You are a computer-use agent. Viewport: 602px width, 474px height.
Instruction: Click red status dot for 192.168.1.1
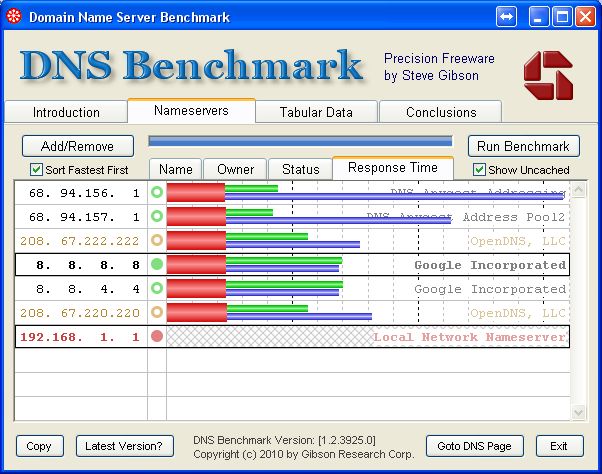[157, 336]
